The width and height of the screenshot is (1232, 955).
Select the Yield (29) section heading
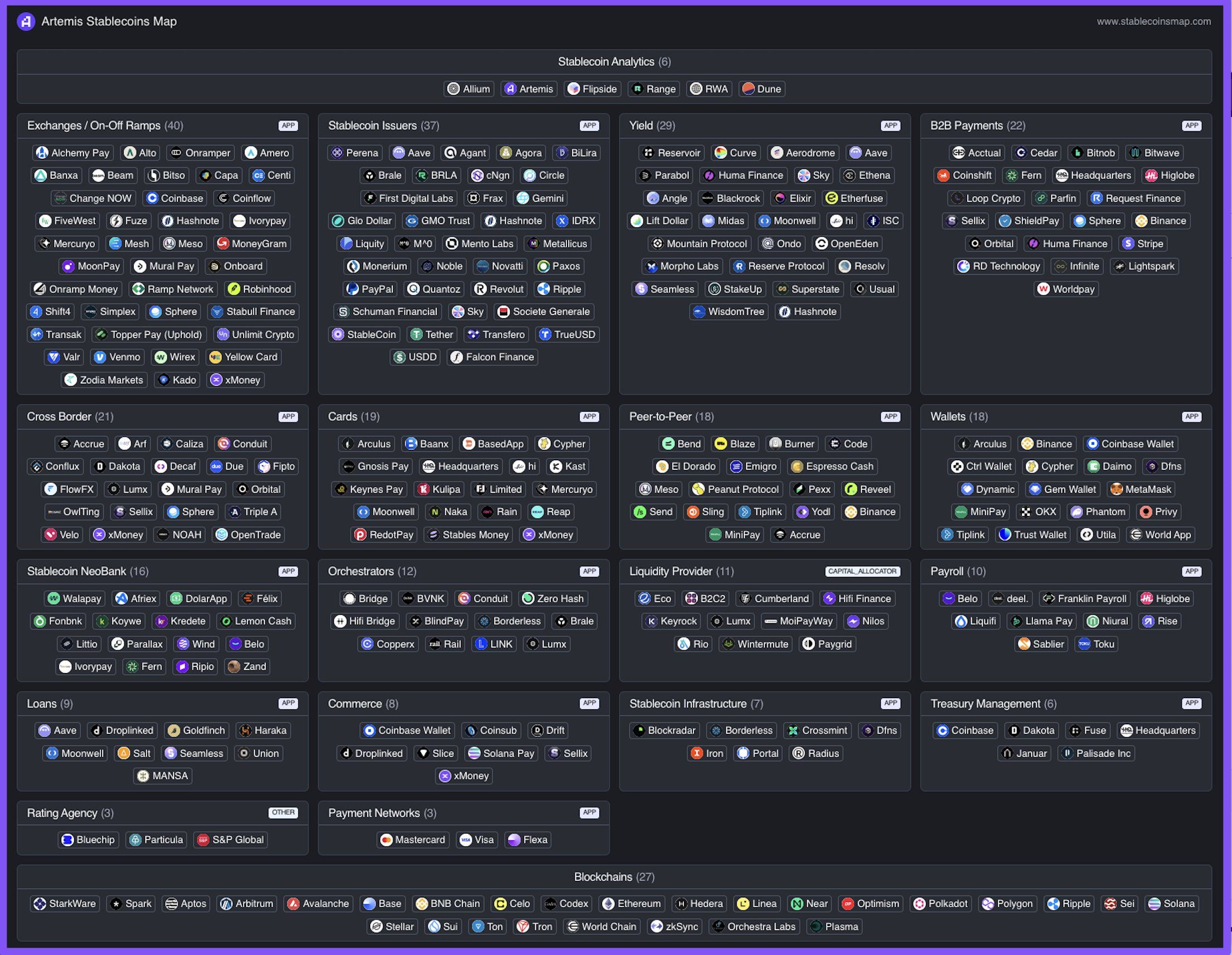tap(652, 126)
